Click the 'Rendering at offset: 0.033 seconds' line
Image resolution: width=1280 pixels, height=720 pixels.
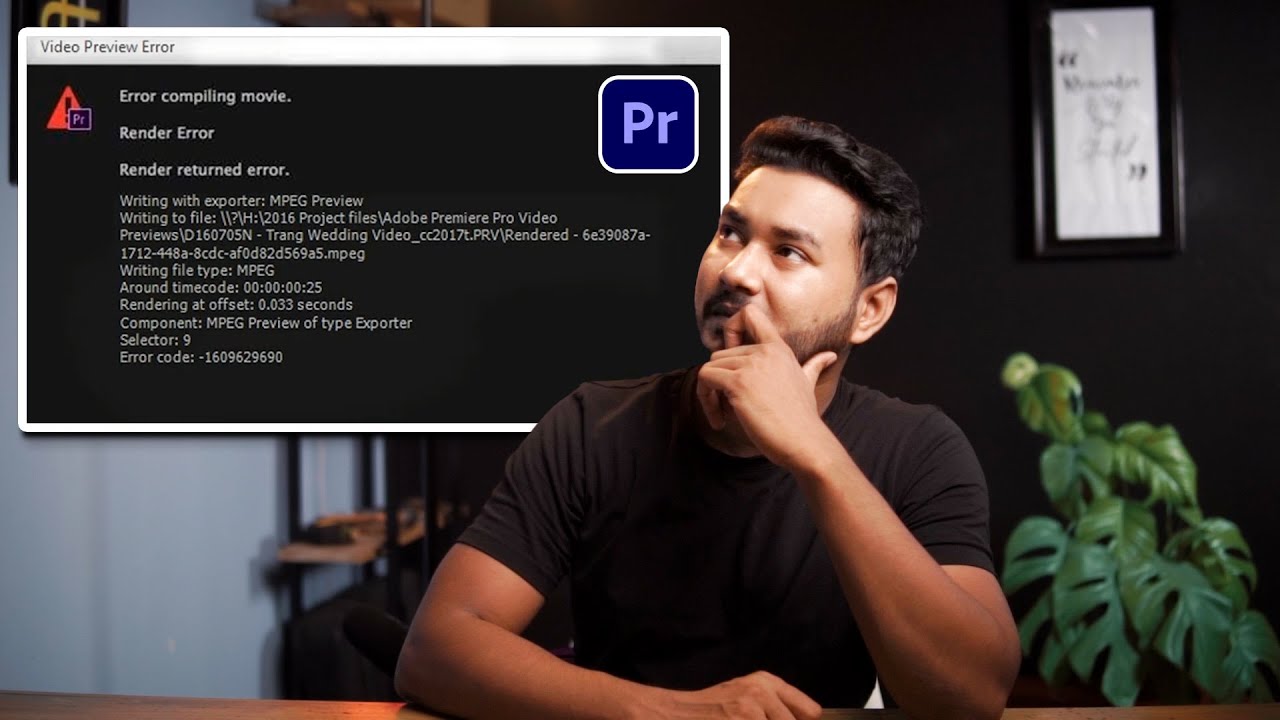[236, 304]
